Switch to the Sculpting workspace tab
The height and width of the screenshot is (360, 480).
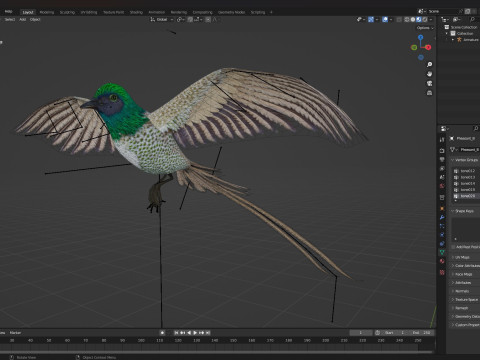[67, 12]
